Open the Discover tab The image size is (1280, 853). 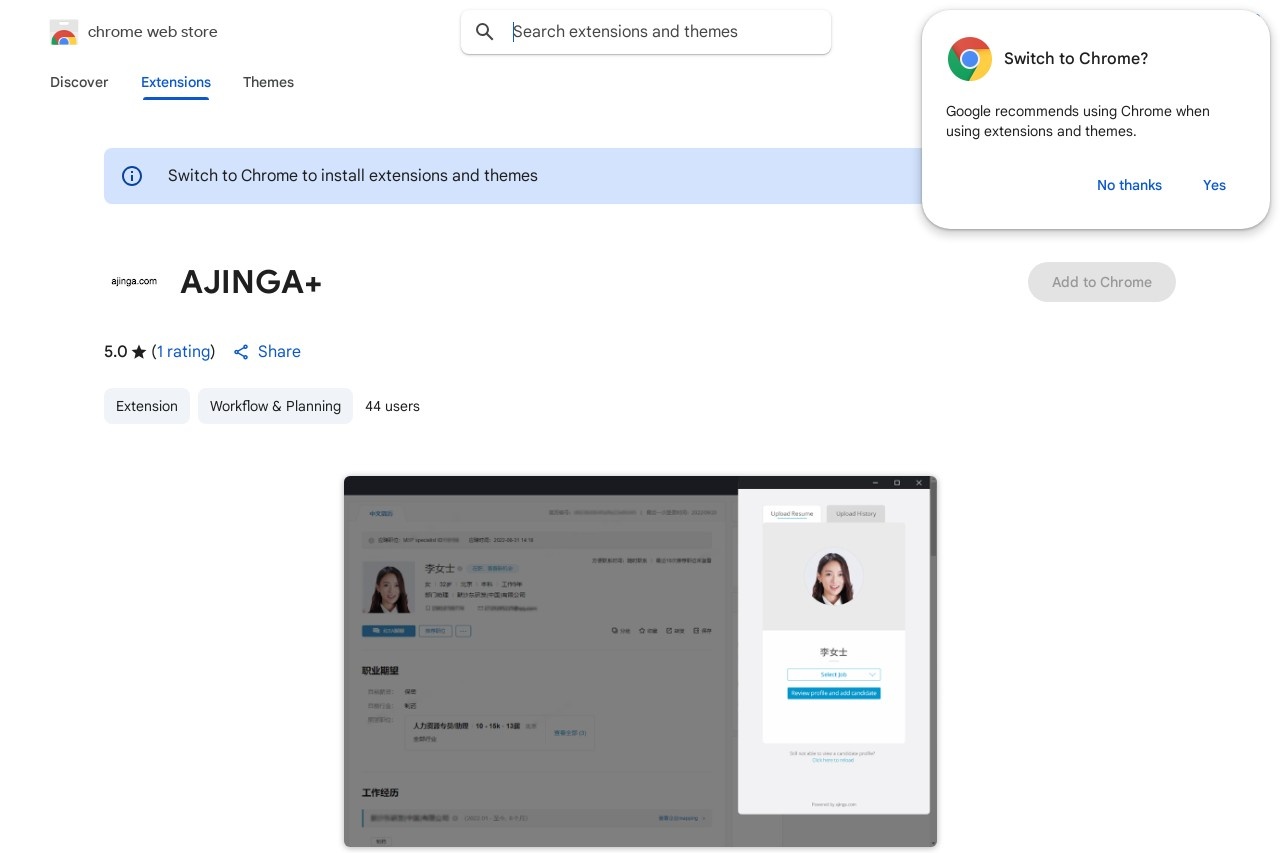pos(79,82)
